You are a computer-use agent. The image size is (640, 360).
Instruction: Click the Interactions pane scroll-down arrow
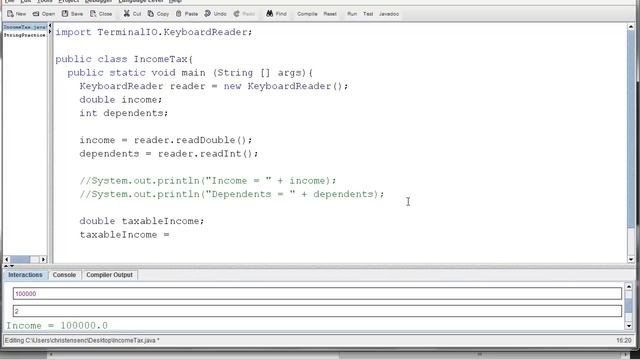629,326
